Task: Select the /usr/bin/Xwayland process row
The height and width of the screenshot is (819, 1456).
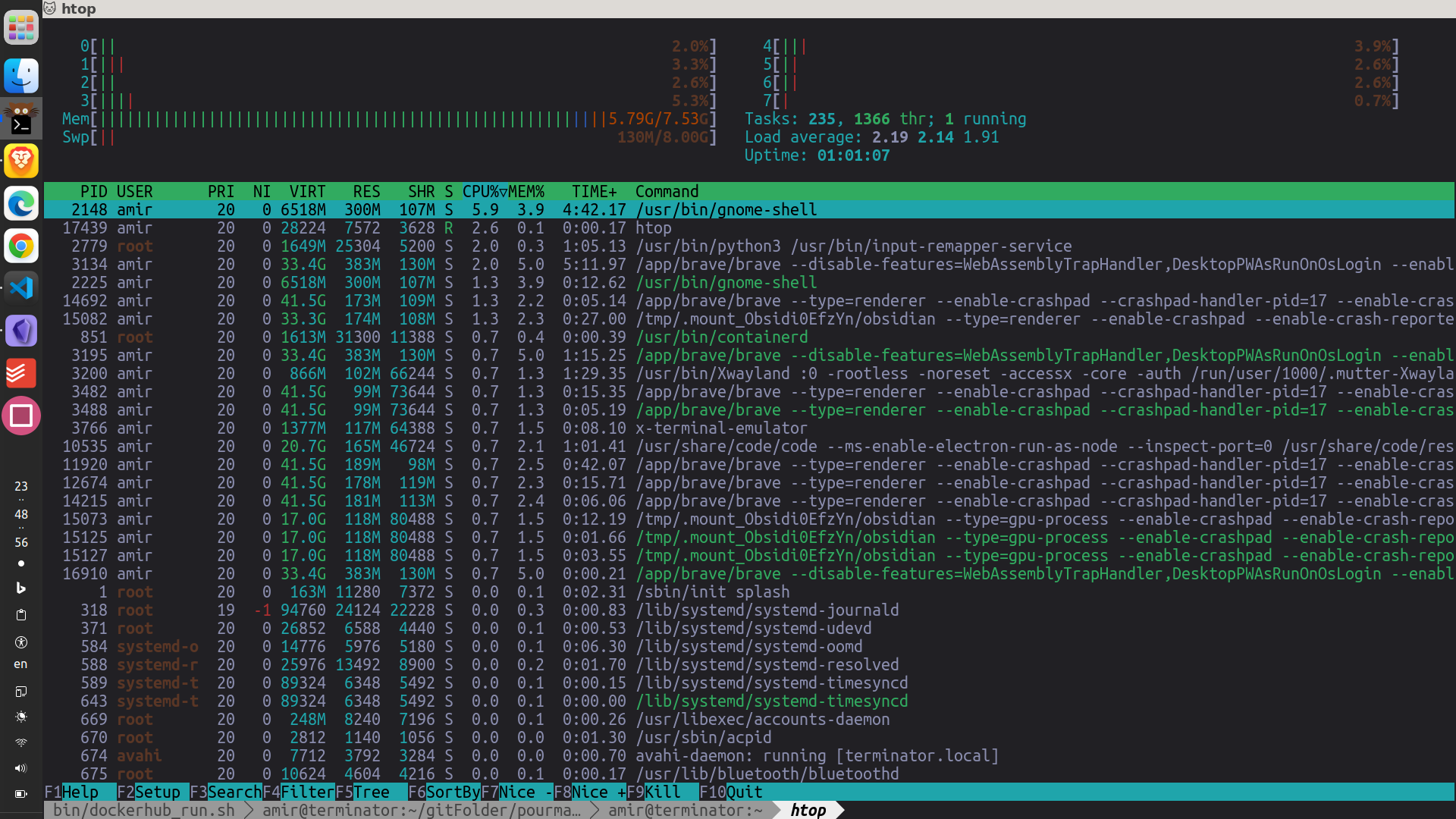Action: (749, 374)
